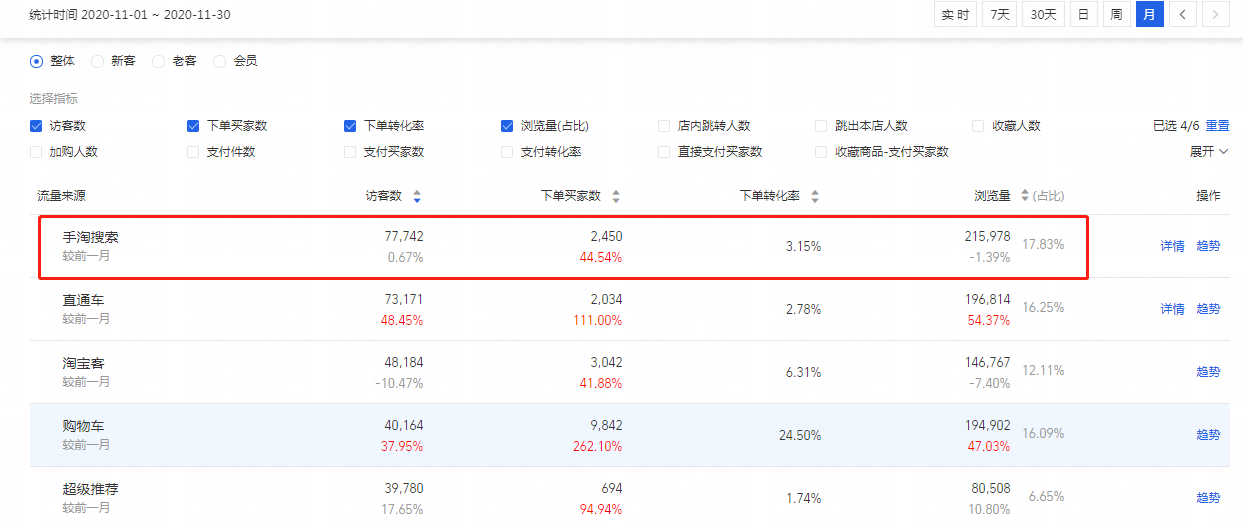
Task: Click page views value 80,508
Action: pyautogui.click(x=989, y=489)
